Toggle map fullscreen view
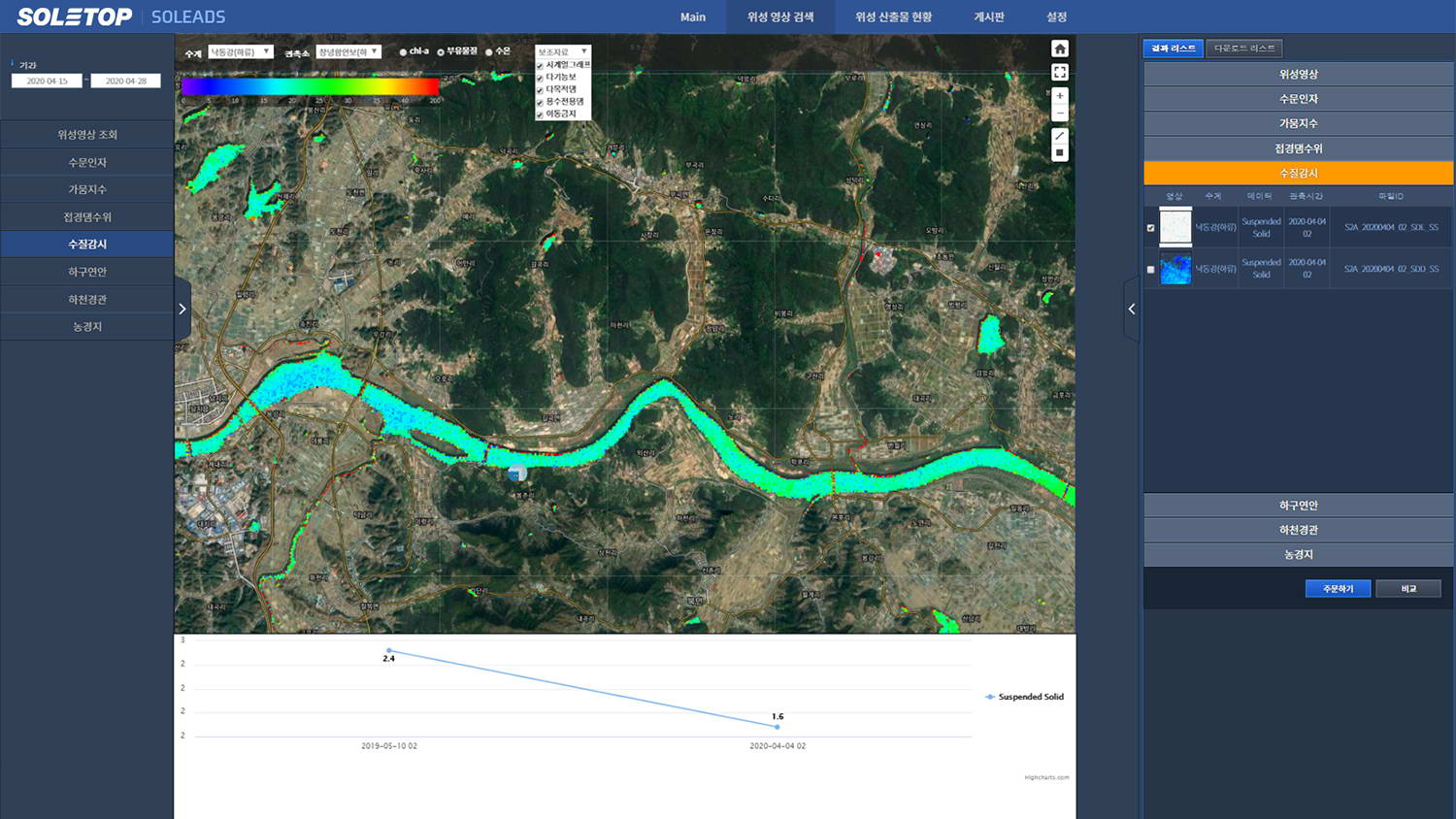The image size is (1456, 819). 1060,72
